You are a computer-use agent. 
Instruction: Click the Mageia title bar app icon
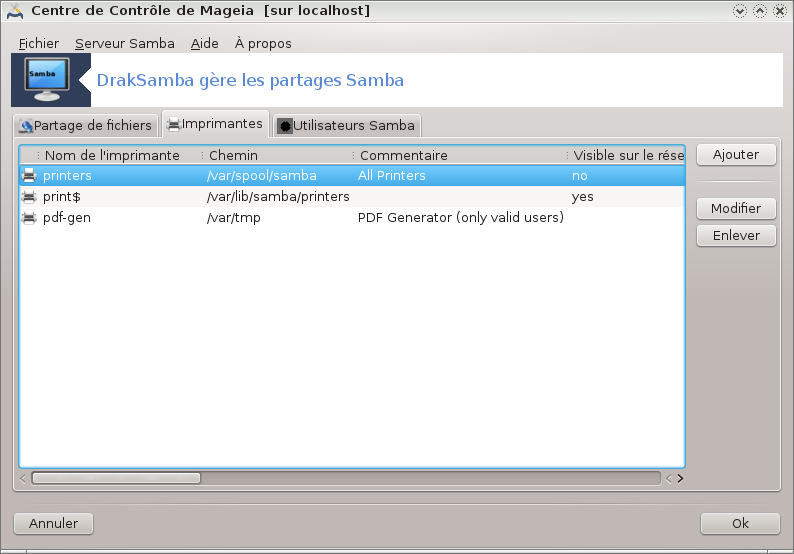(x=14, y=11)
